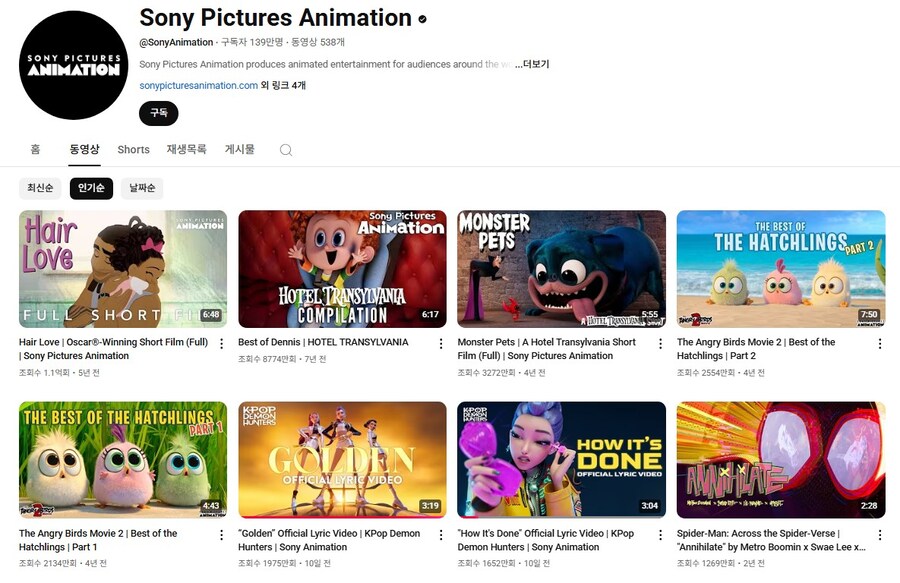Select the 인기순 sort chip
This screenshot has width=900, height=583.
pos(91,188)
